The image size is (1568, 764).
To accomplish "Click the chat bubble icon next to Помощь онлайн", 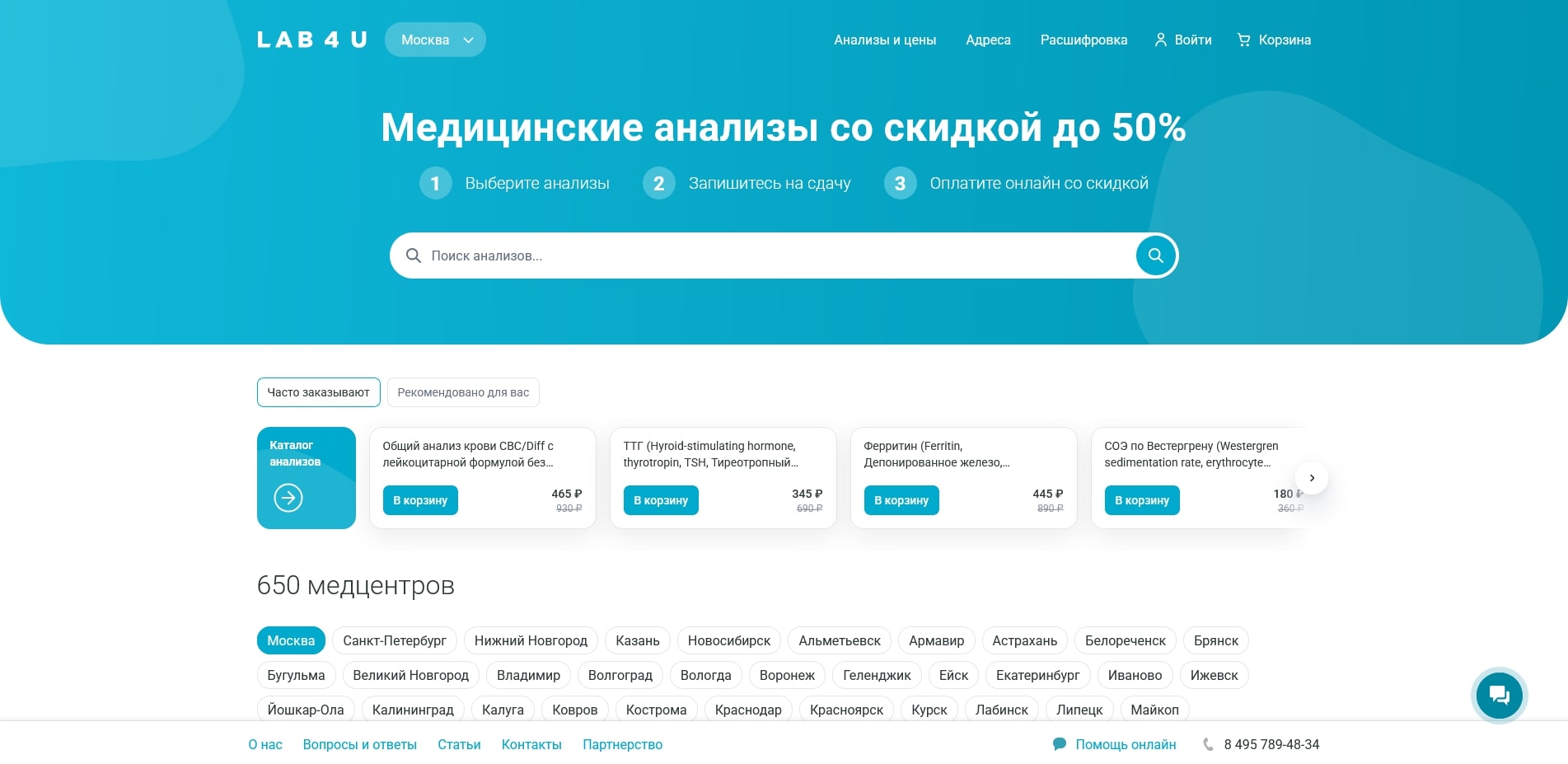I will [x=1059, y=744].
